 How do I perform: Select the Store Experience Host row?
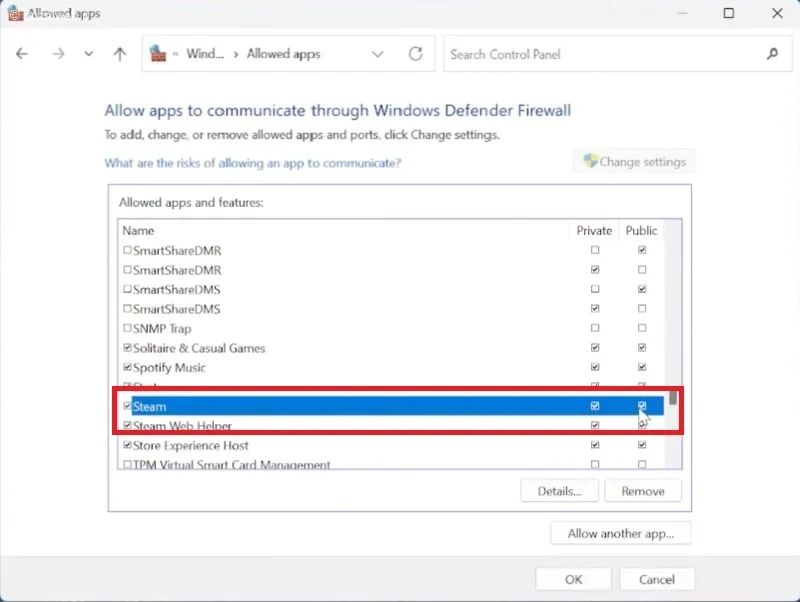(393, 445)
